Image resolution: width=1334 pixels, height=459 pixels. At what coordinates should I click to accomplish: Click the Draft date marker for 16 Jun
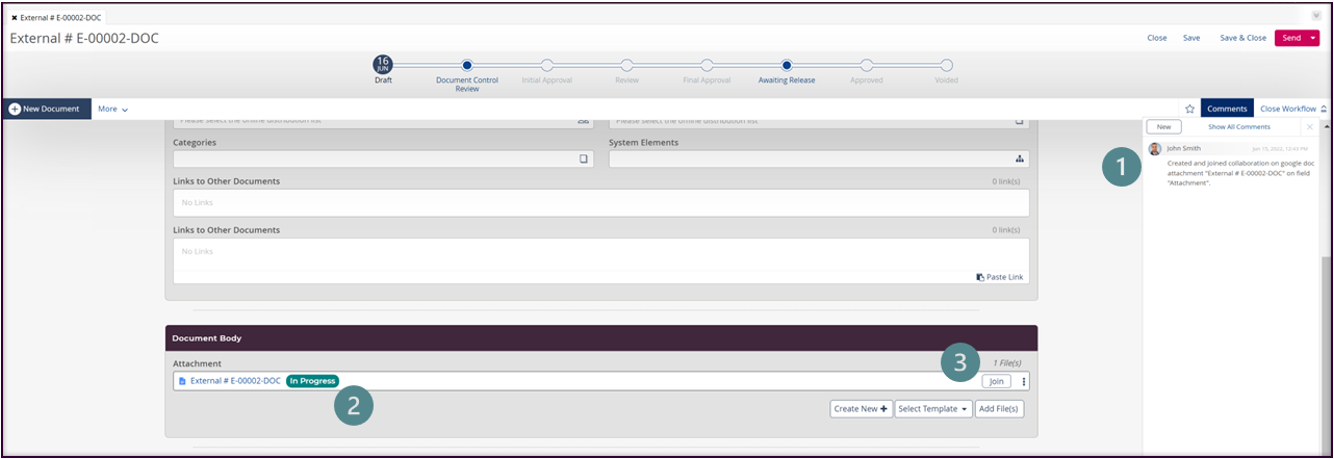tap(383, 64)
